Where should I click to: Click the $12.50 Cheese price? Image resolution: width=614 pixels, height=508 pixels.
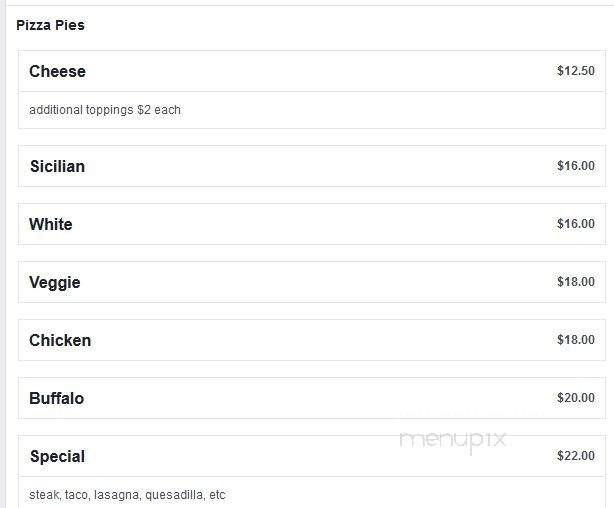(x=576, y=71)
